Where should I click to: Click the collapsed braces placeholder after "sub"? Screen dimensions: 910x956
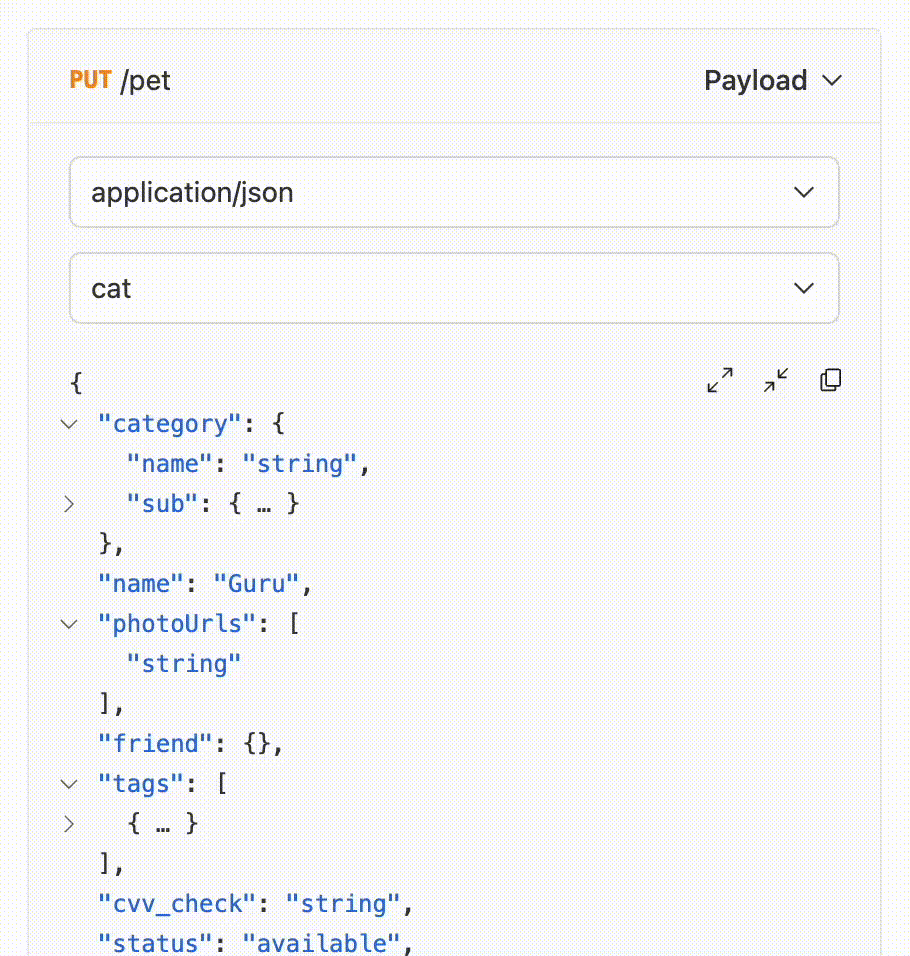264,504
